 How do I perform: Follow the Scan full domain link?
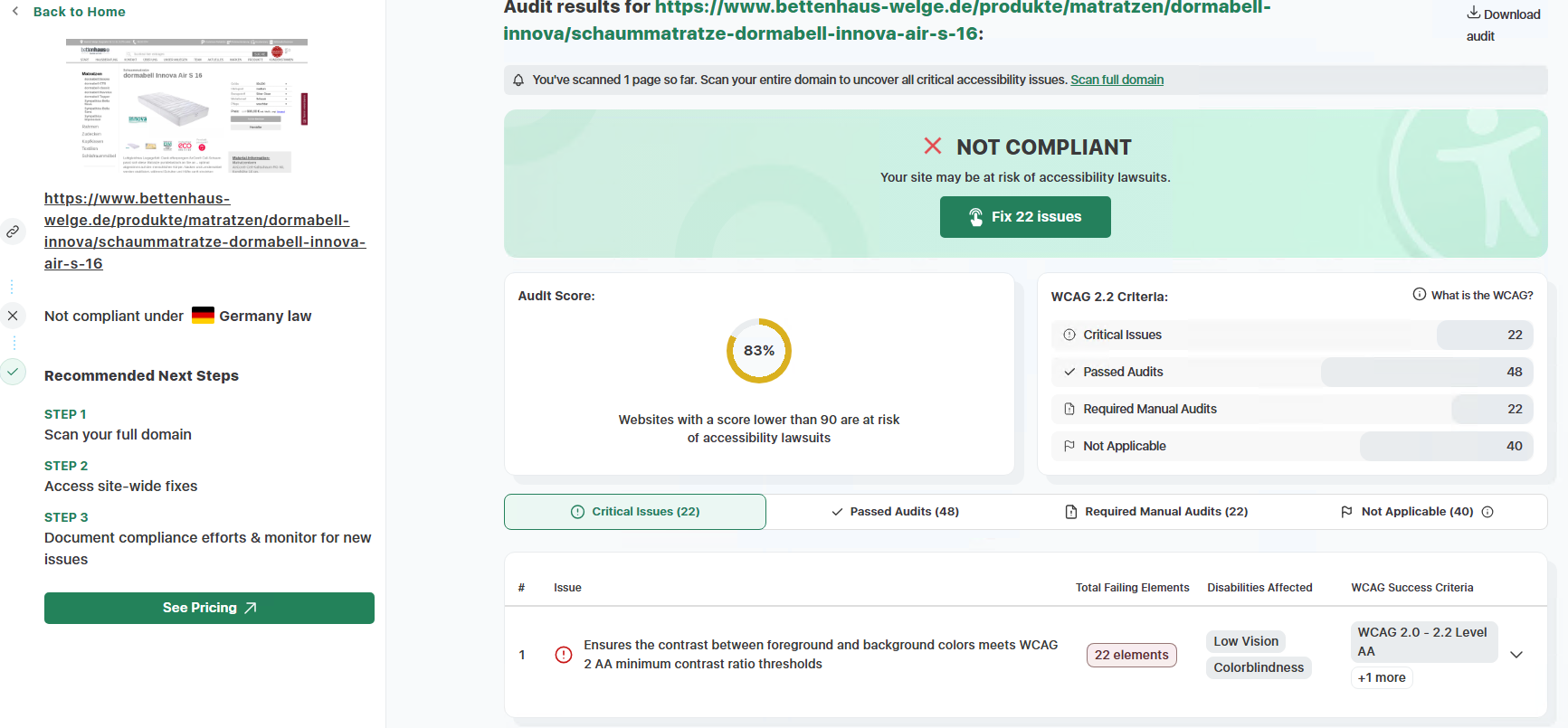[x=1117, y=80]
